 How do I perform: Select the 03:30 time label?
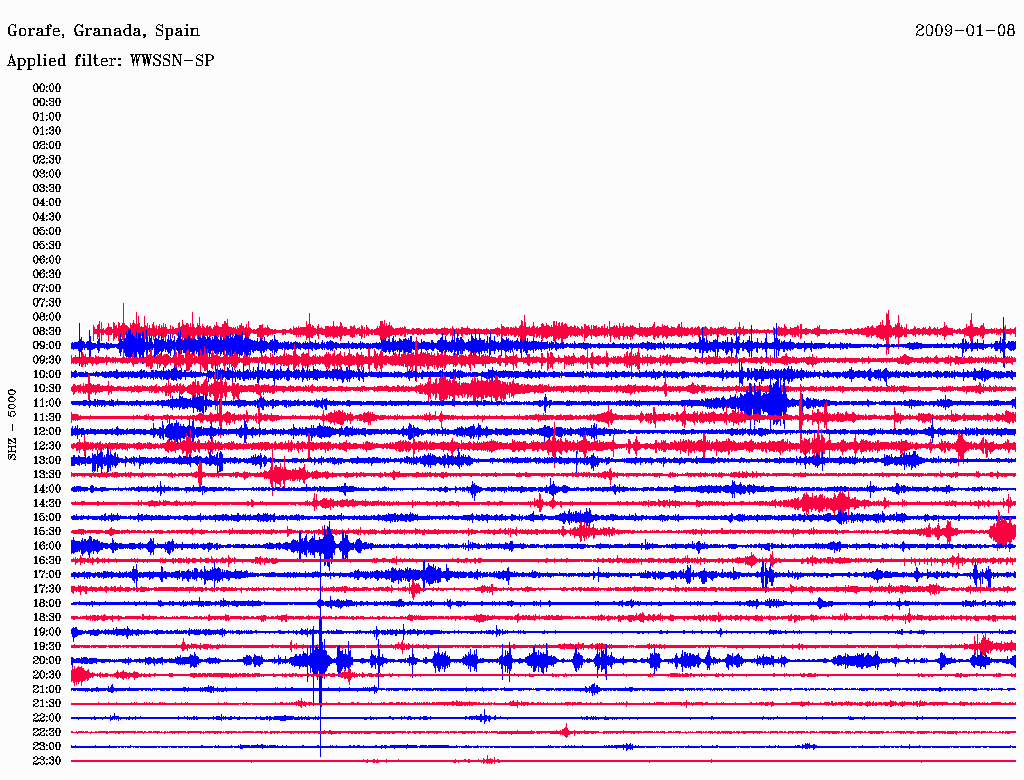(x=46, y=188)
